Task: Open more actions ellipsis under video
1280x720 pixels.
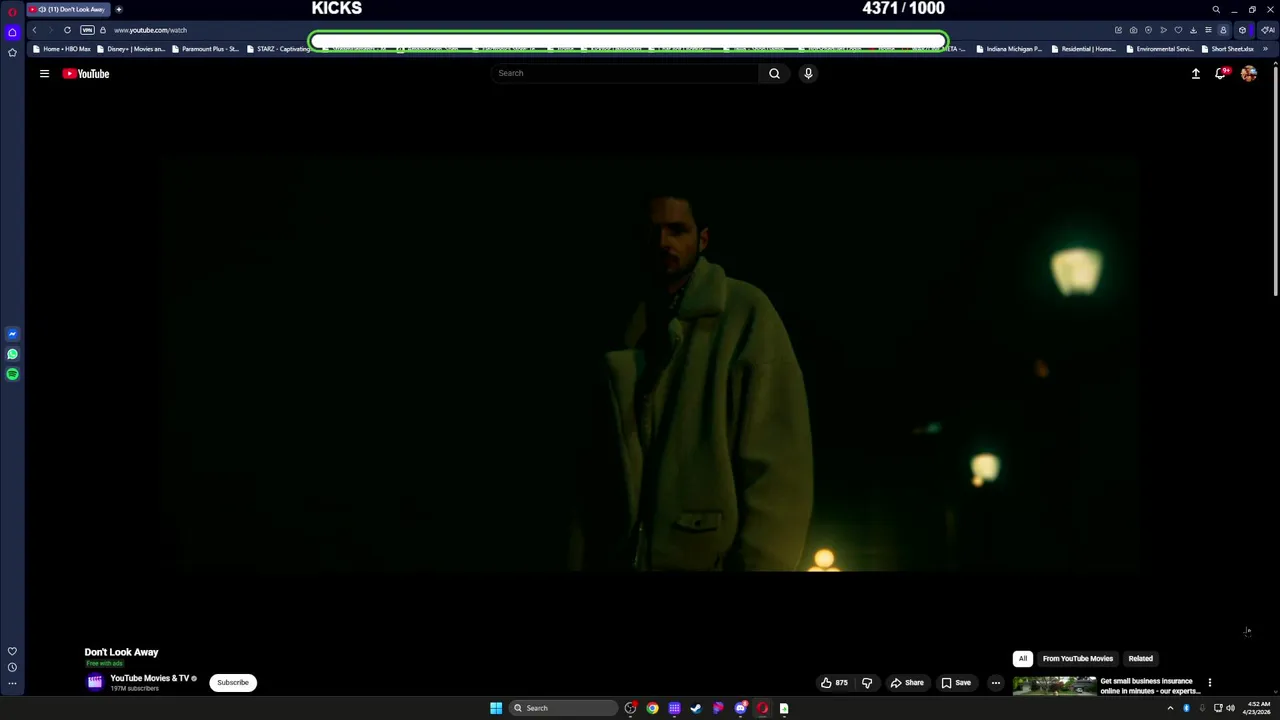Action: click(995, 683)
